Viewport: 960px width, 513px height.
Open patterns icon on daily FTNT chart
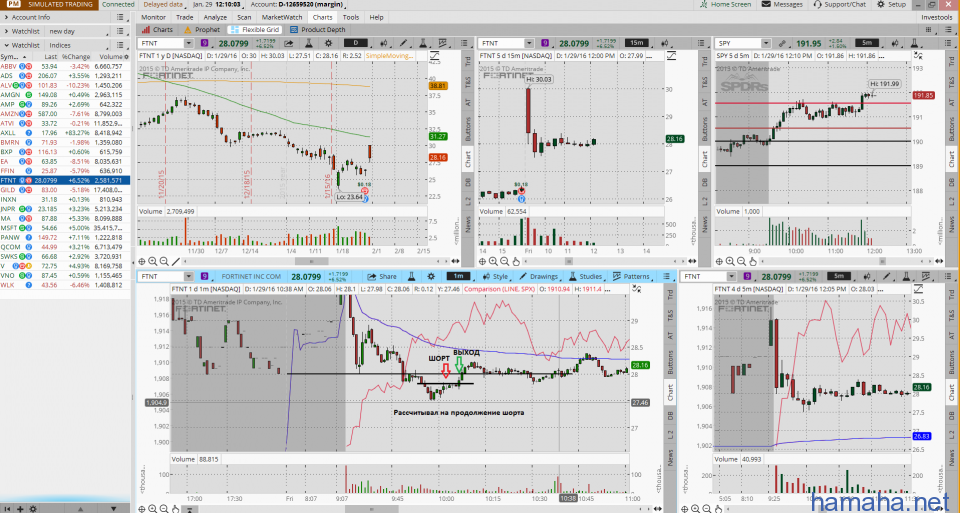[x=443, y=43]
